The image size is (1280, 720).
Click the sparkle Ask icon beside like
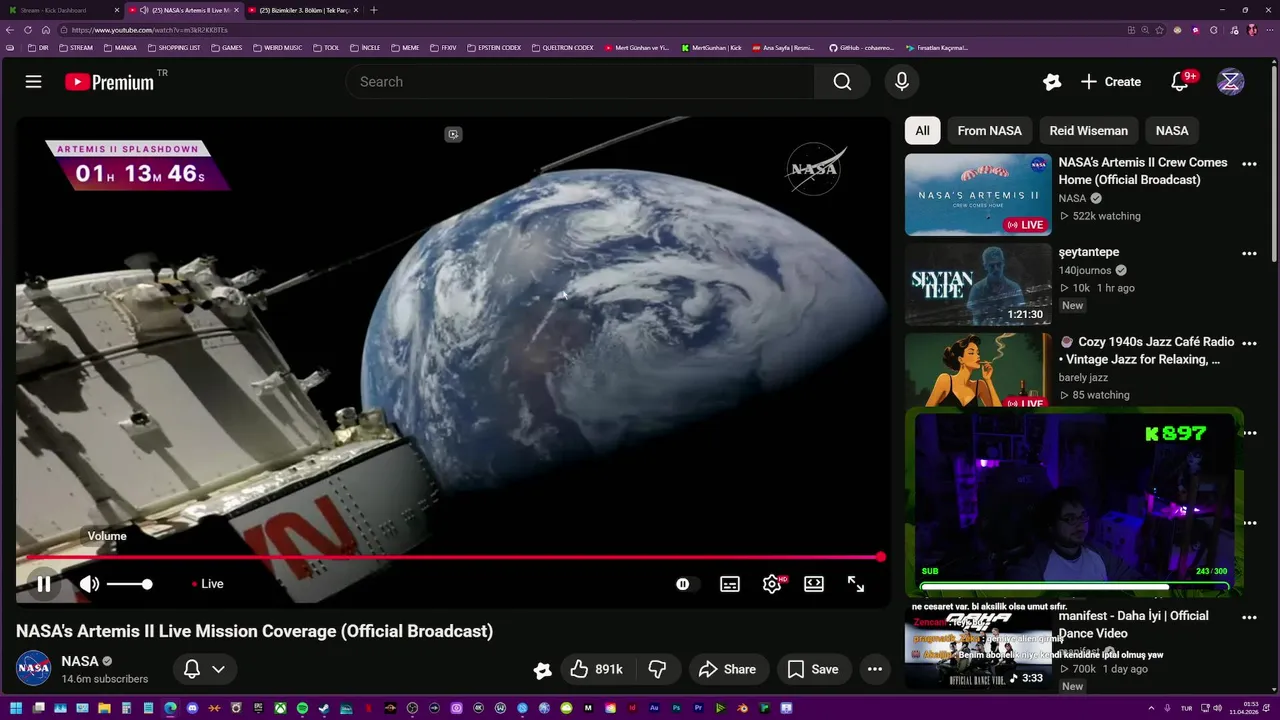pyautogui.click(x=542, y=670)
